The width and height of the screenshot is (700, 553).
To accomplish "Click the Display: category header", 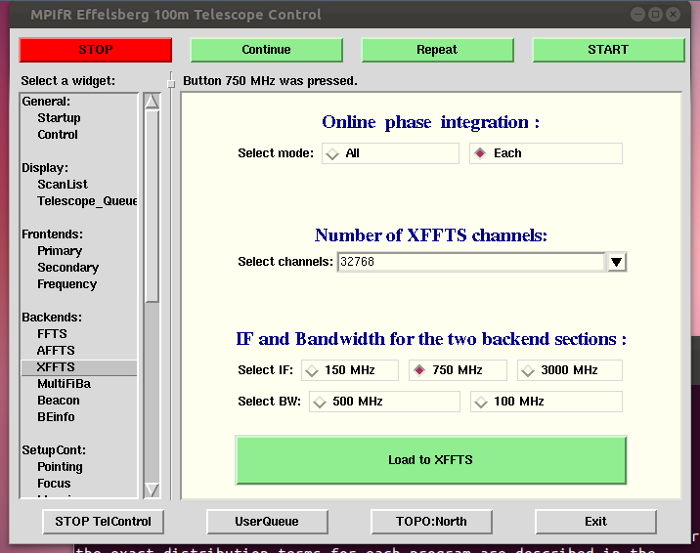I will [45, 168].
